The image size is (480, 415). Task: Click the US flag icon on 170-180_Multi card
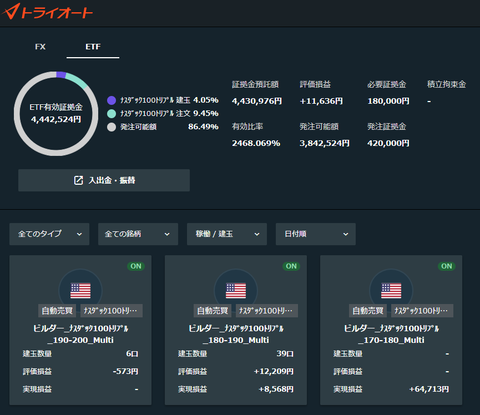pyautogui.click(x=391, y=291)
